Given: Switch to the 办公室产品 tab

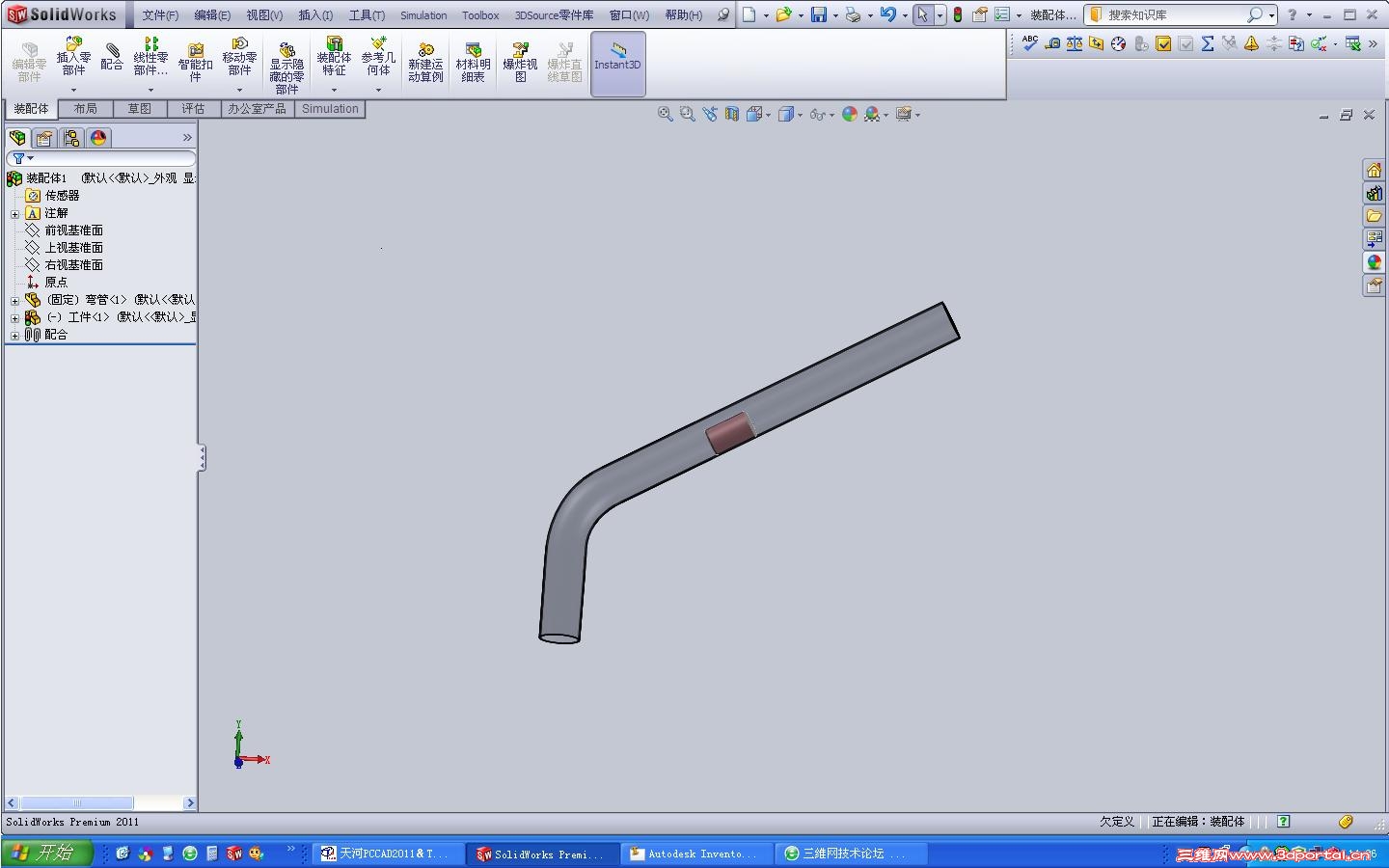Looking at the screenshot, I should pos(257,109).
